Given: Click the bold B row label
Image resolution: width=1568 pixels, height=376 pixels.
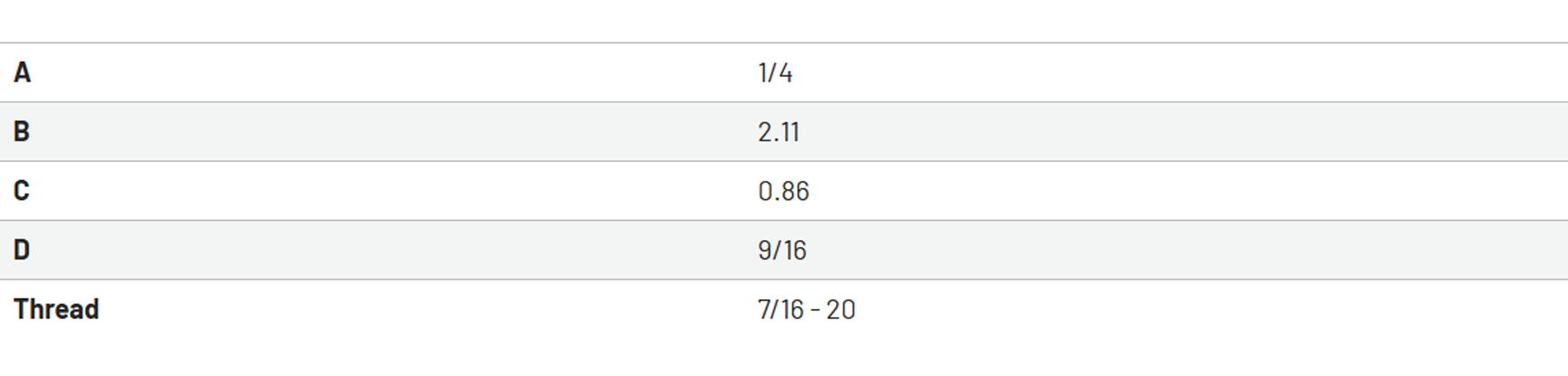Looking at the screenshot, I should click(22, 132).
